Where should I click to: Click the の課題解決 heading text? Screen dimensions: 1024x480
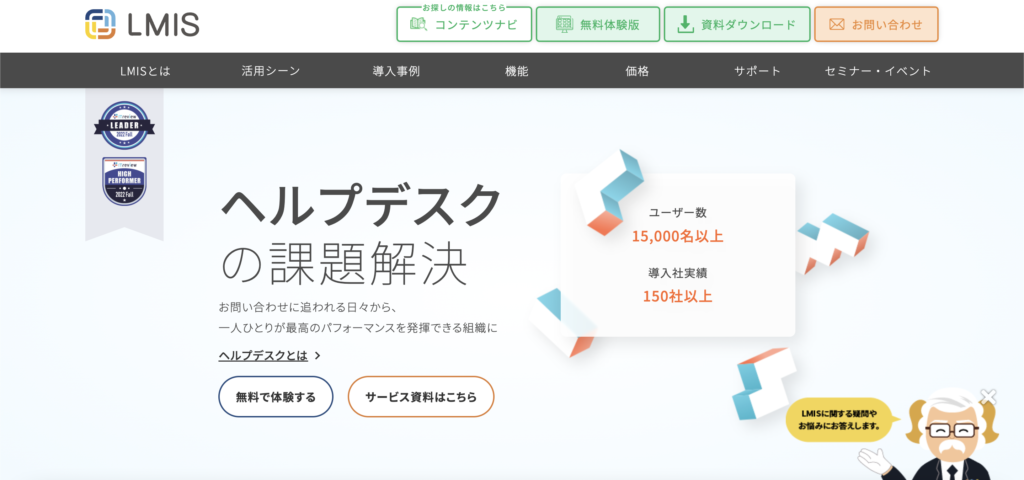[344, 264]
